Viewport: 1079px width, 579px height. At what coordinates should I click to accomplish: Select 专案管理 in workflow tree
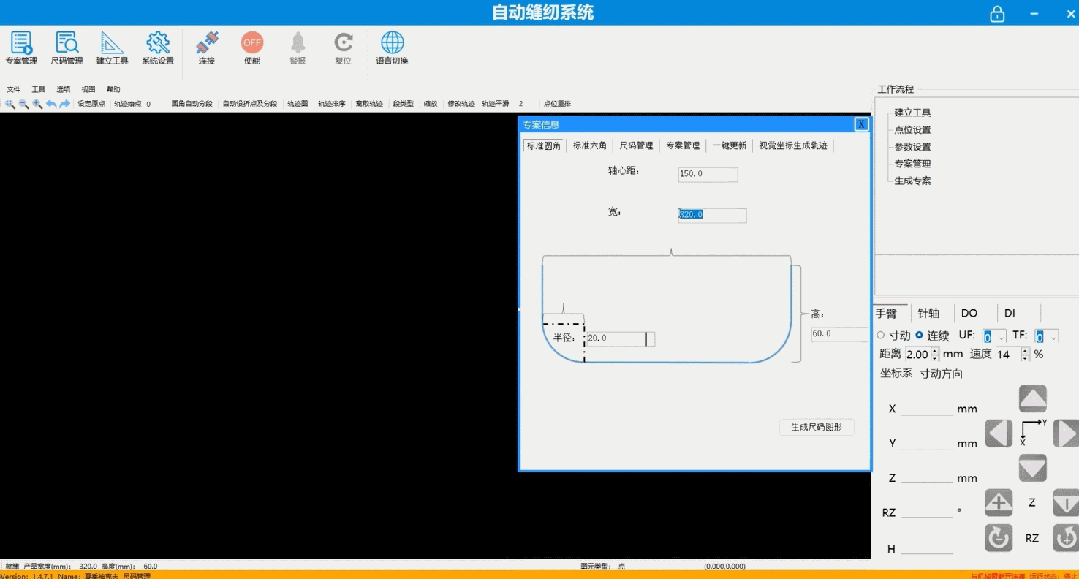(x=912, y=163)
